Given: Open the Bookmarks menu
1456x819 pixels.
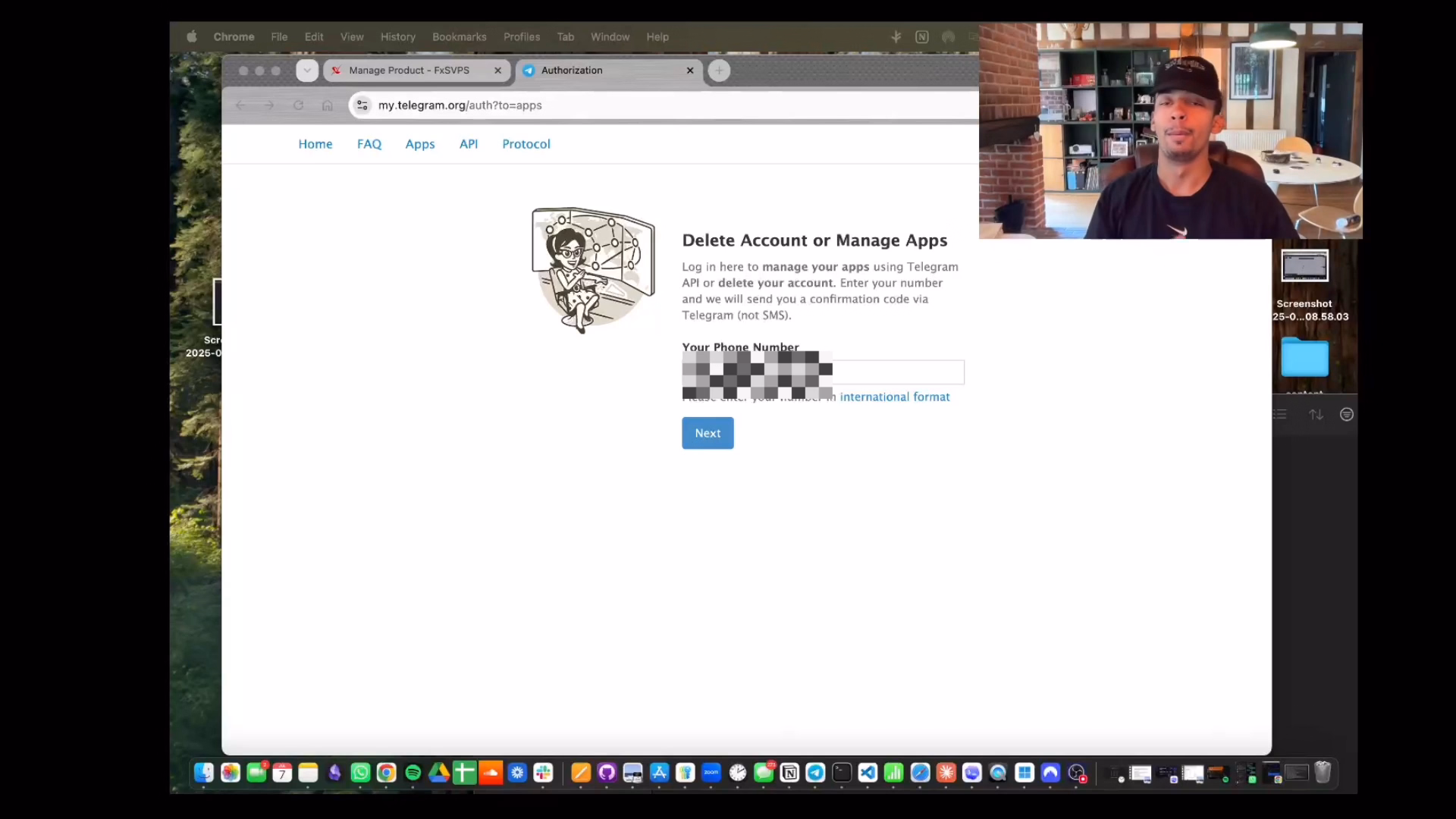Looking at the screenshot, I should point(459,36).
